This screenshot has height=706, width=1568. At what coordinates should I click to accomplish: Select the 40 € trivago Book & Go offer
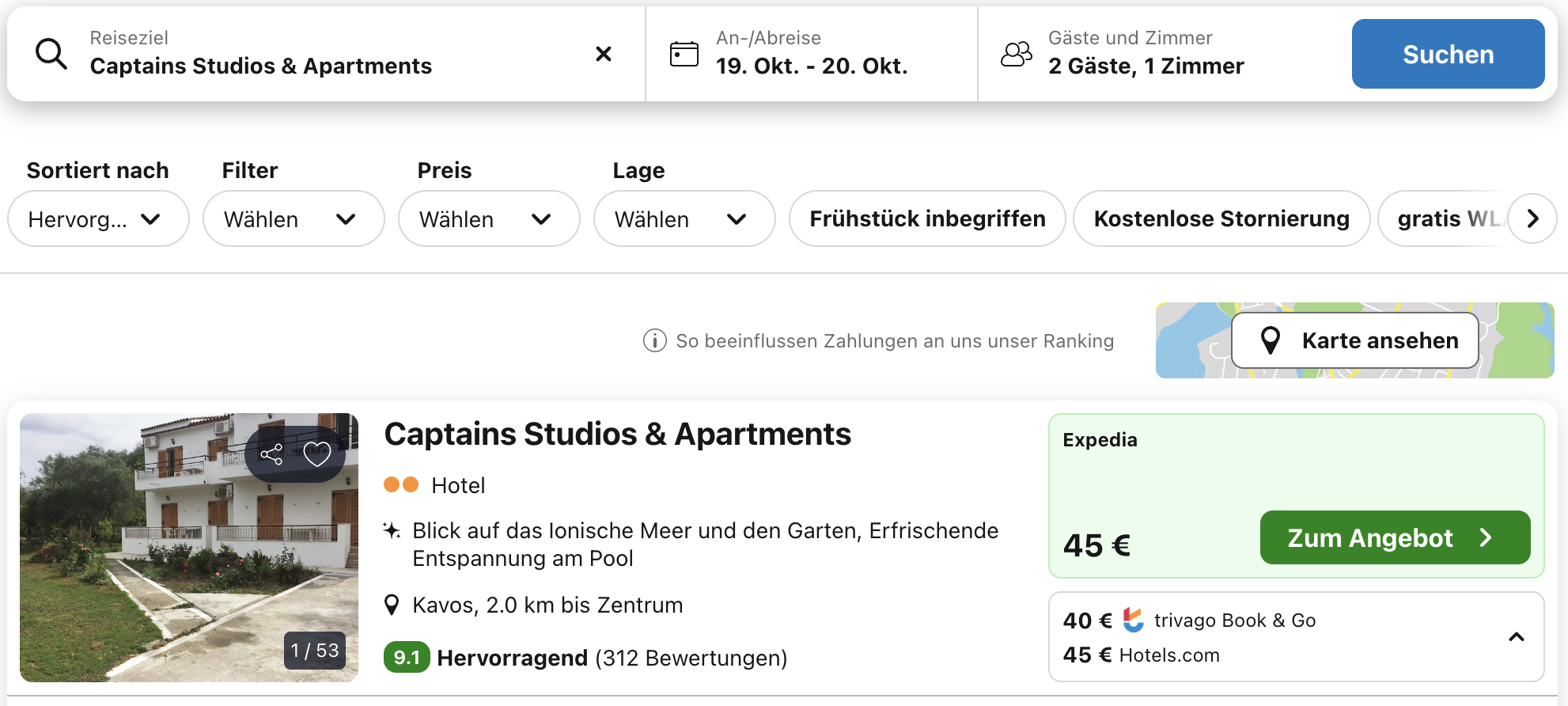point(1189,621)
